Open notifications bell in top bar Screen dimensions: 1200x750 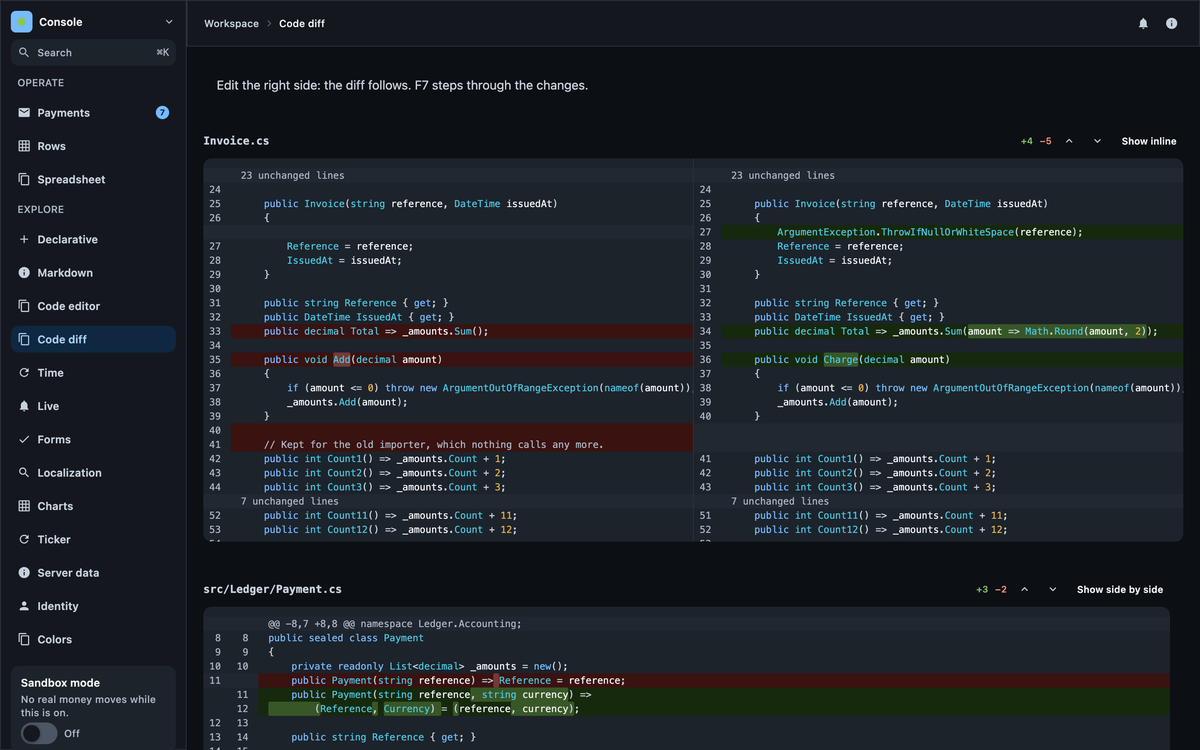1143,23
